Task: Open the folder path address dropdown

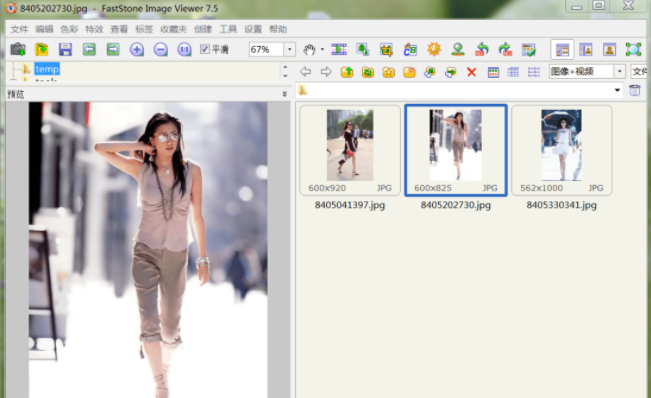Action: coord(617,90)
